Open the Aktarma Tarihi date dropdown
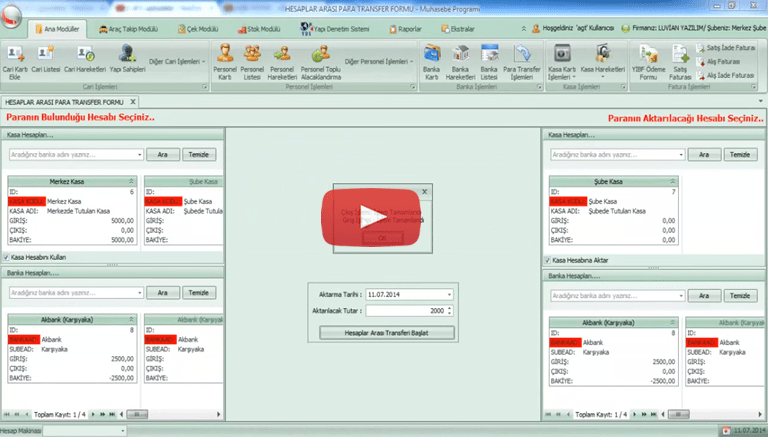This screenshot has height=437, width=768. (450, 295)
